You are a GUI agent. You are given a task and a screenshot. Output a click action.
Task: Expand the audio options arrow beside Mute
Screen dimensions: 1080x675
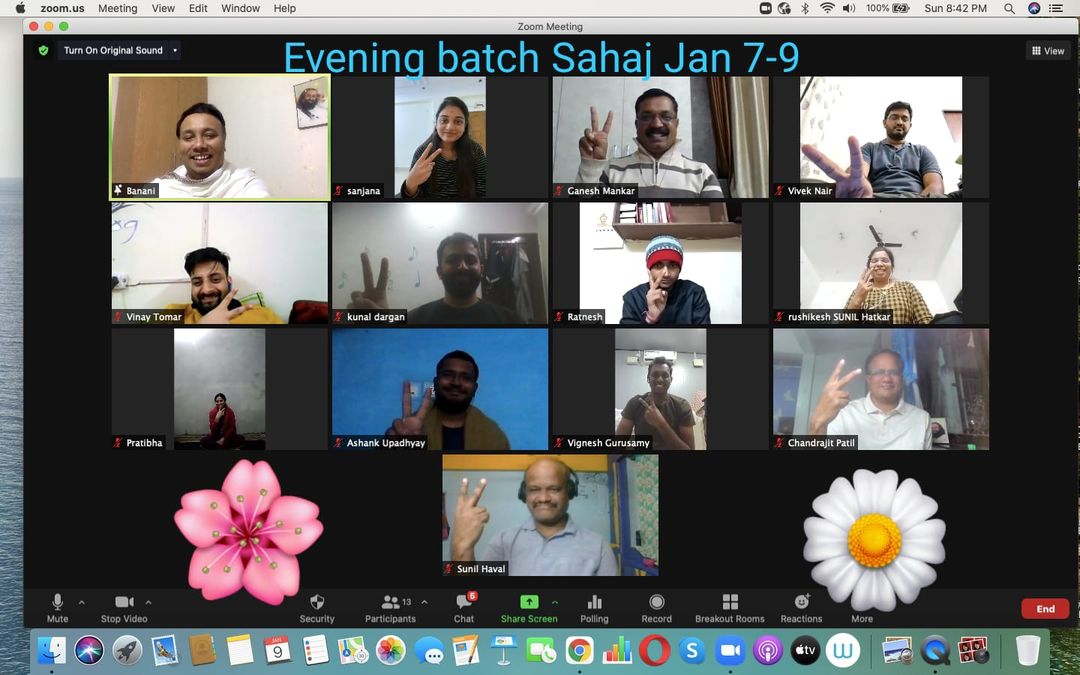(x=82, y=602)
